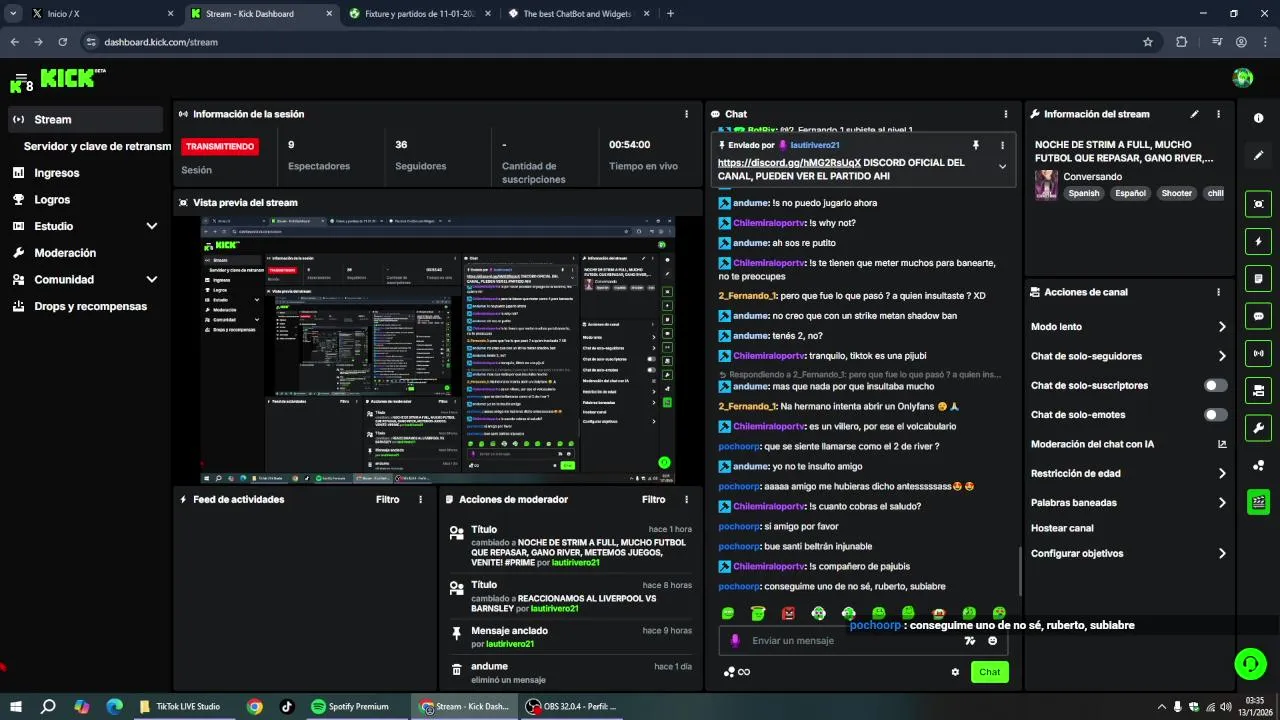The width and height of the screenshot is (1280, 720).
Task: Unpin the pinned chat message
Action: (977, 145)
